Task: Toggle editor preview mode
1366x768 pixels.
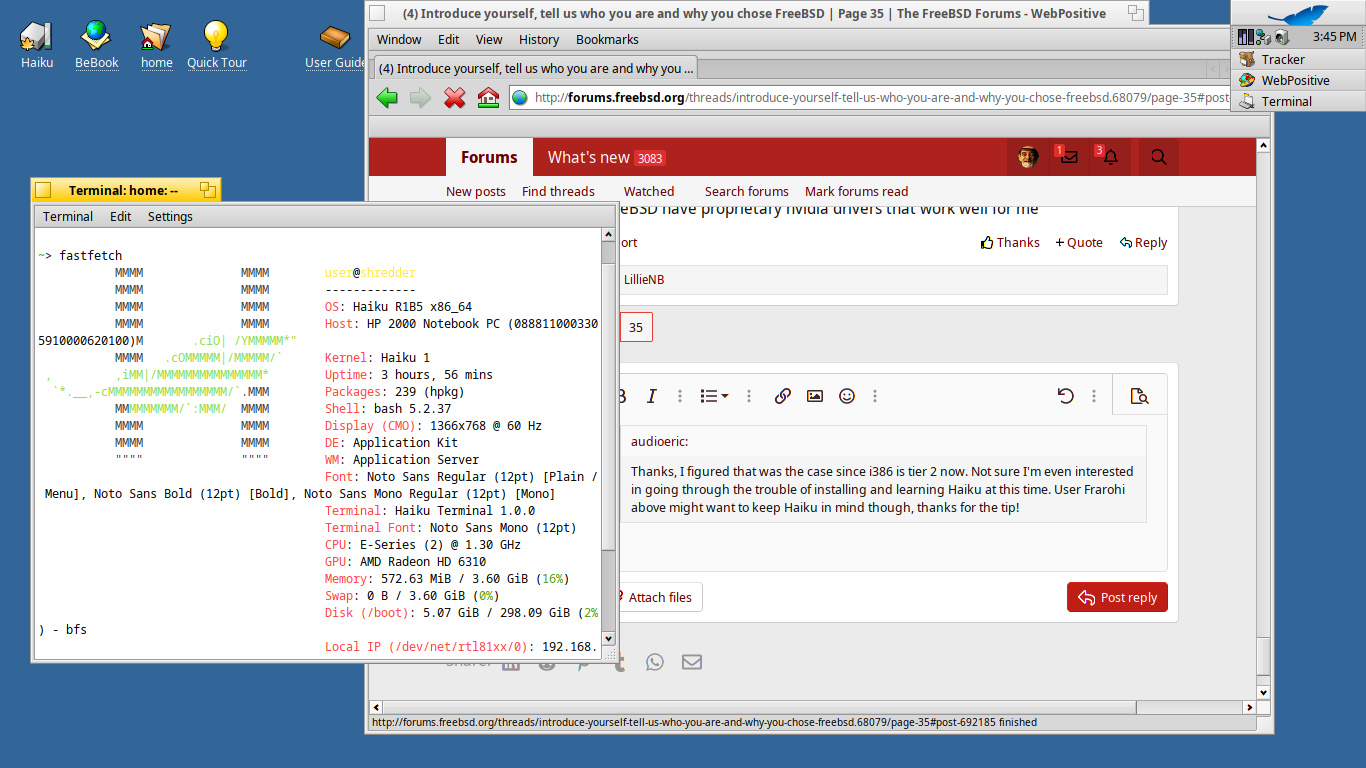Action: 1139,396
